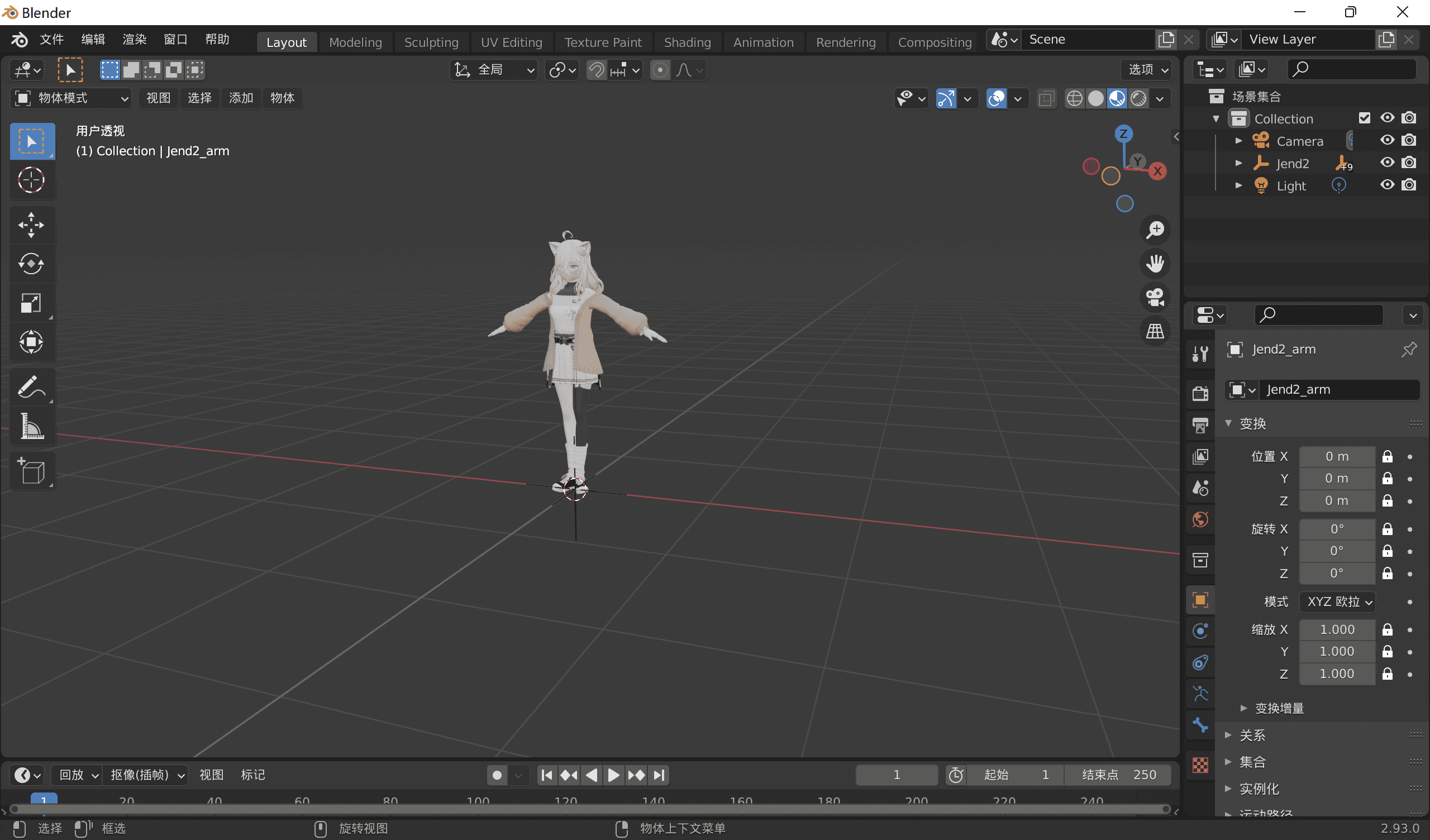Select the Scale tool
The height and width of the screenshot is (840, 1430).
(x=31, y=303)
